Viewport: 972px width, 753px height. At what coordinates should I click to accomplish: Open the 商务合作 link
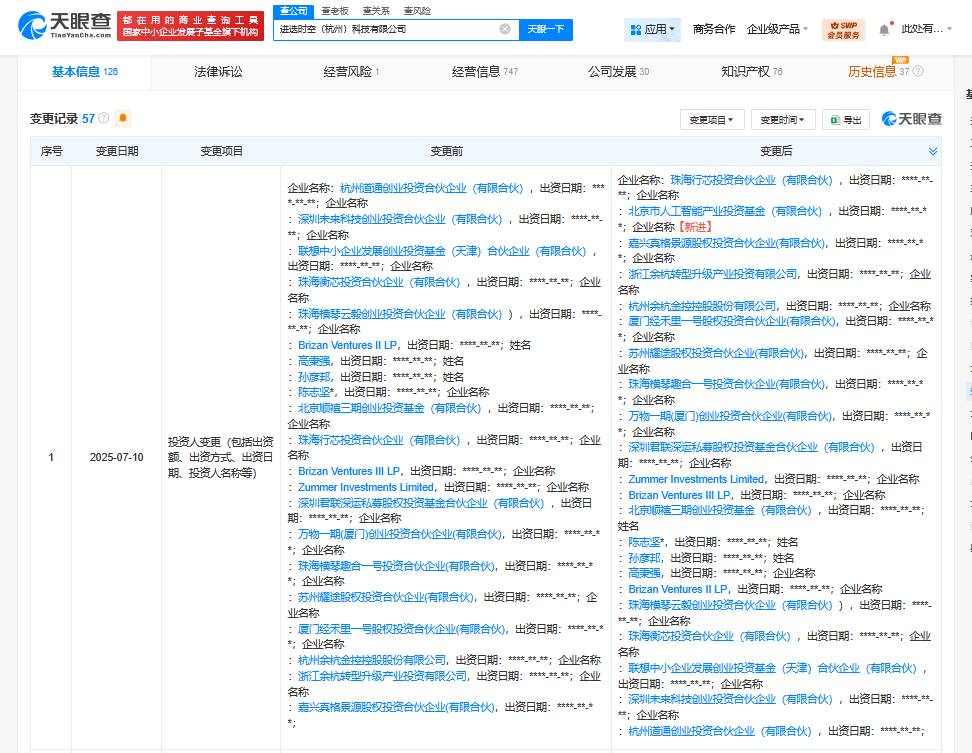tap(713, 30)
